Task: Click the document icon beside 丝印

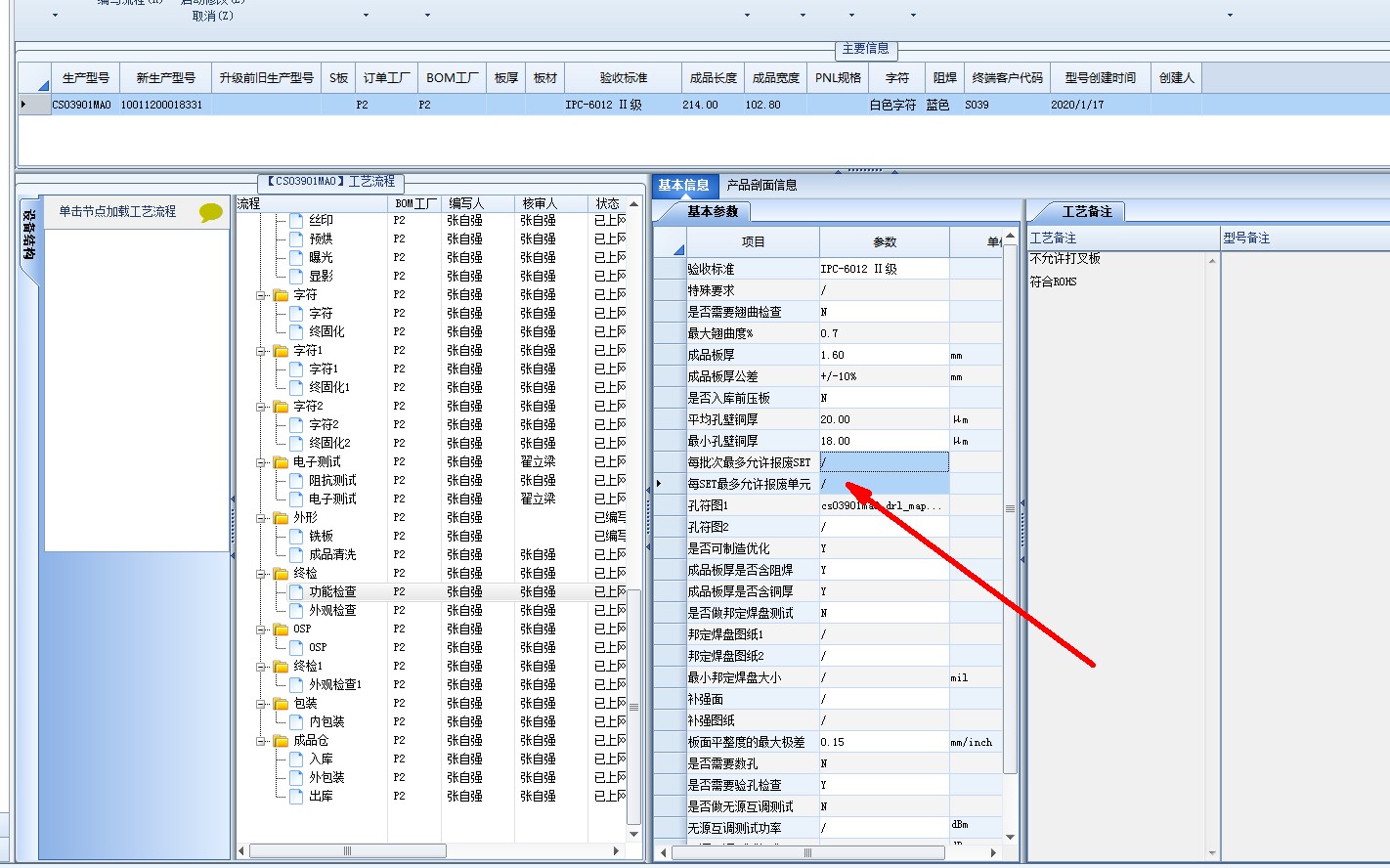Action: [x=296, y=221]
